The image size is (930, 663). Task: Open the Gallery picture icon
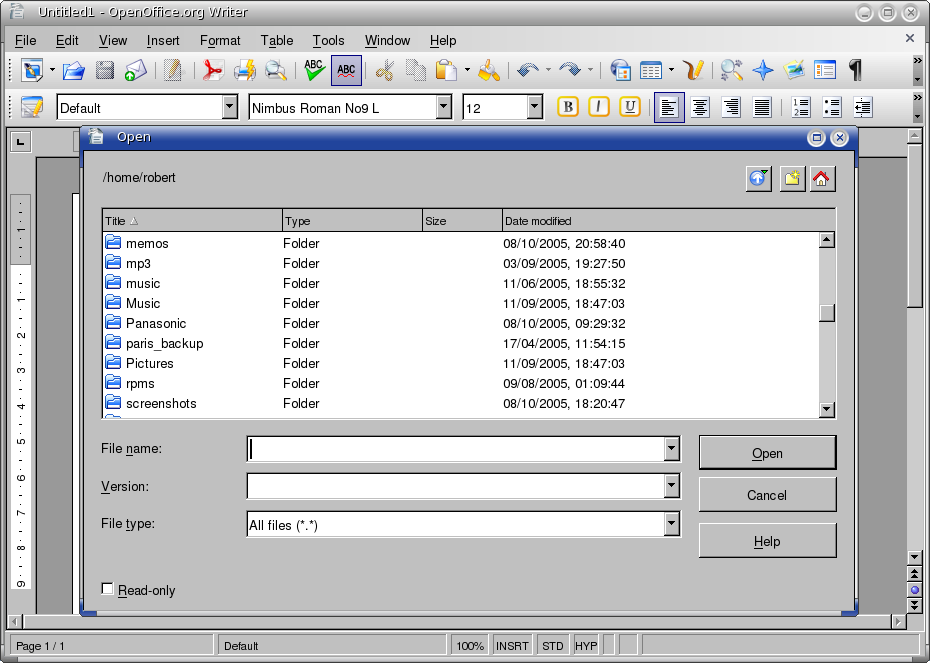[794, 71]
